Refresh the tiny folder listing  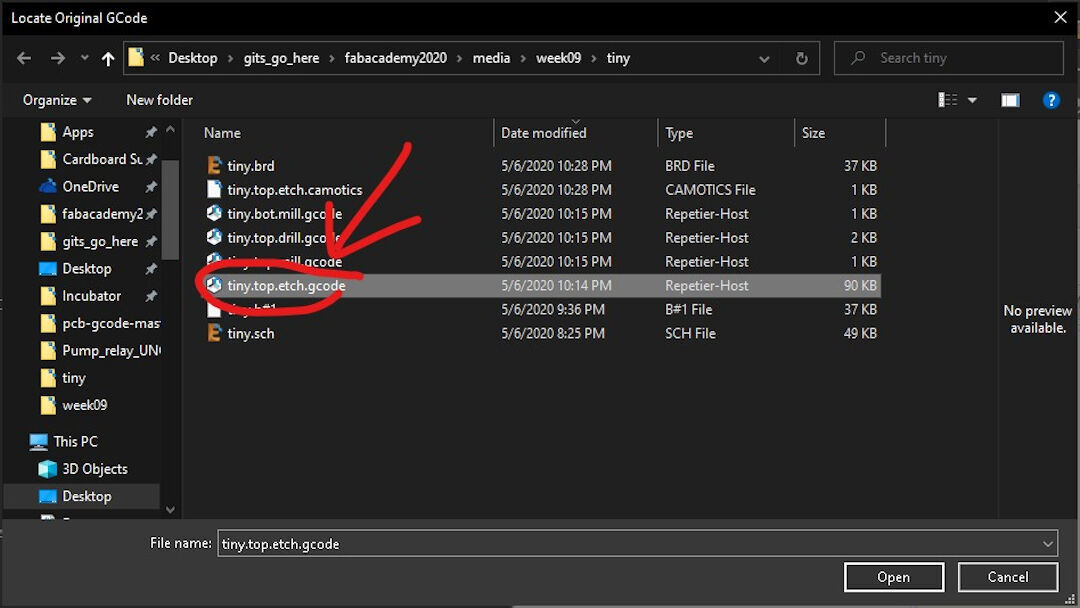[x=802, y=59]
